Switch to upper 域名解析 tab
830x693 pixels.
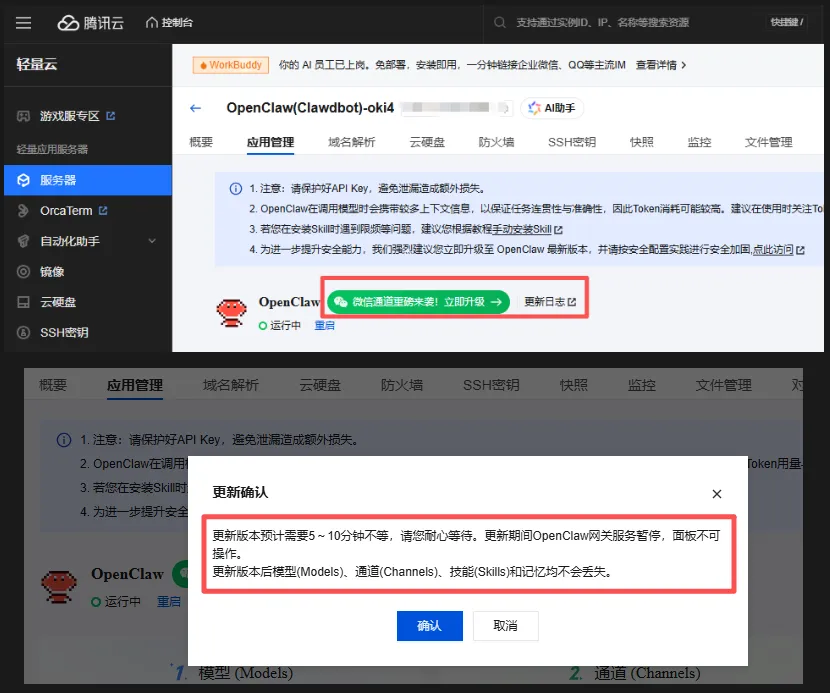pyautogui.click(x=351, y=142)
